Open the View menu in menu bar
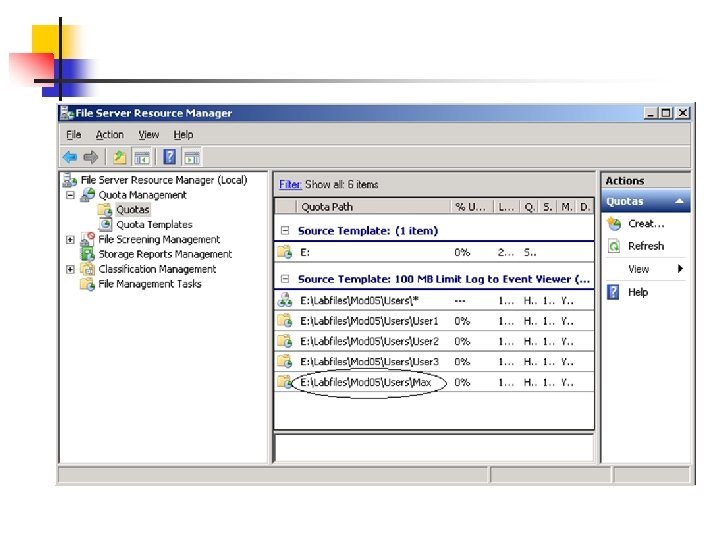The image size is (720, 540). tap(148, 135)
